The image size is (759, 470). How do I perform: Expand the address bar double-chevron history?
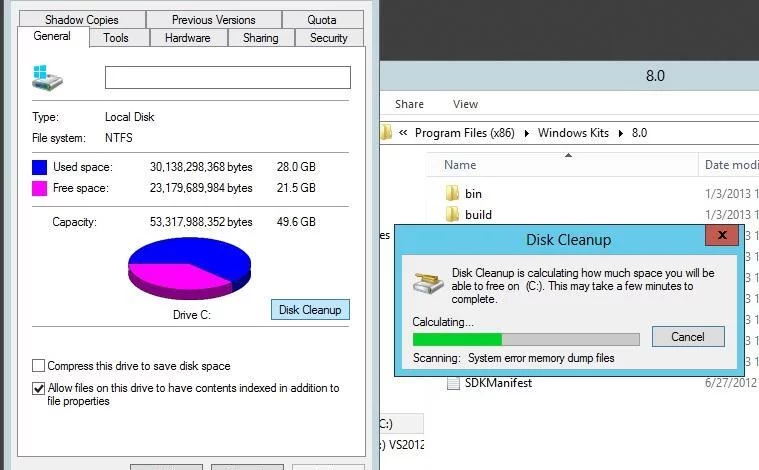click(x=403, y=133)
